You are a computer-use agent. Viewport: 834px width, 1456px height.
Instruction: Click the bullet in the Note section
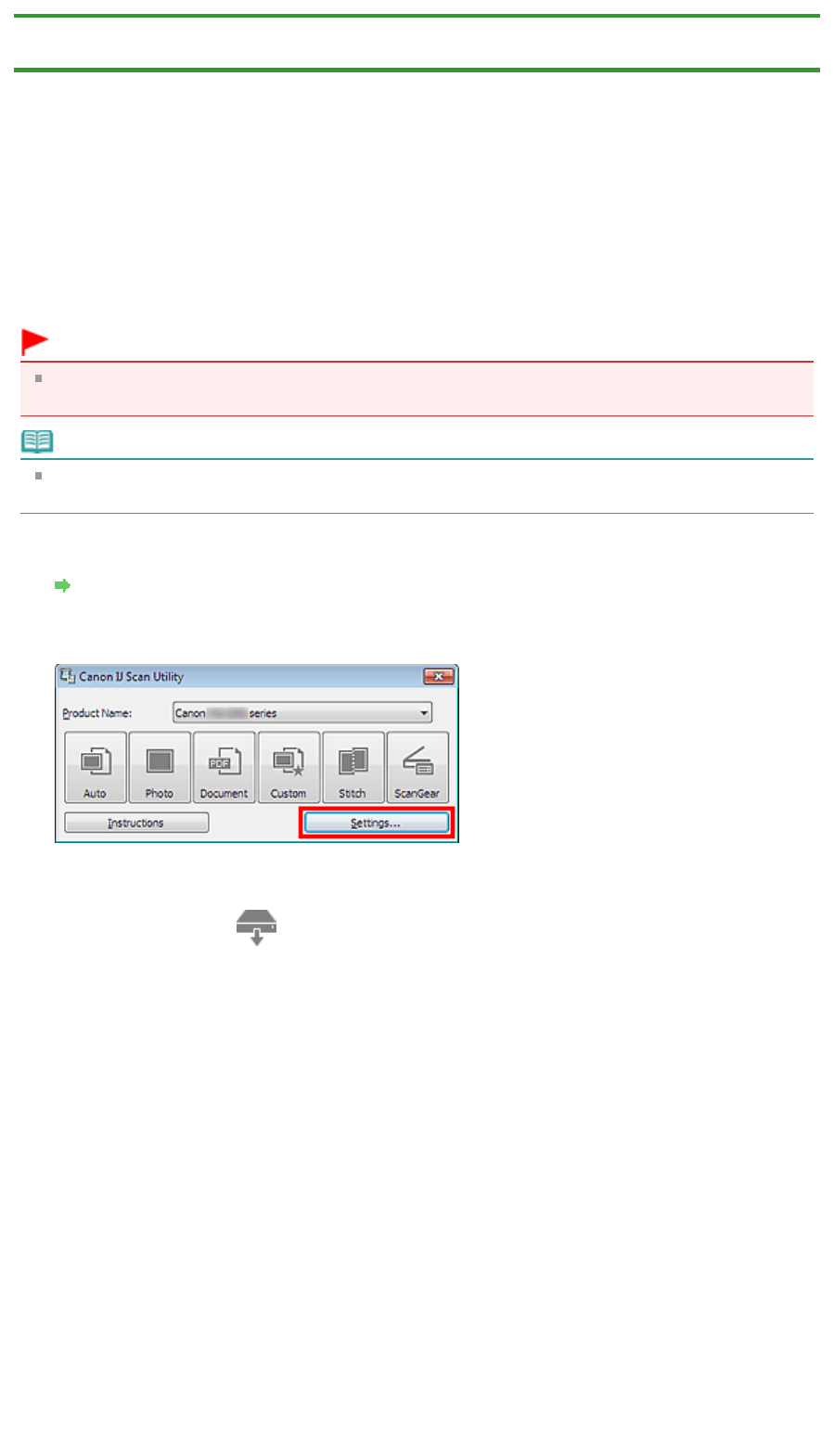click(x=38, y=476)
